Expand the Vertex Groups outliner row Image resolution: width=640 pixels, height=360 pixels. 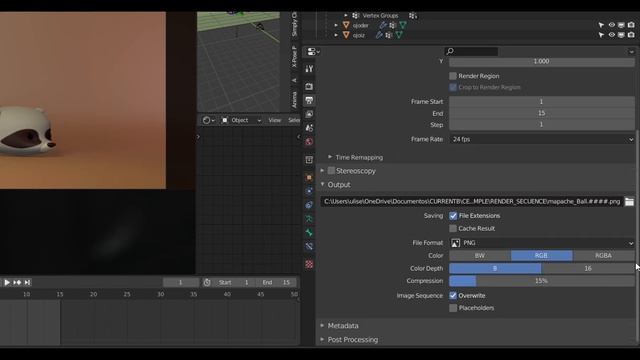point(346,16)
